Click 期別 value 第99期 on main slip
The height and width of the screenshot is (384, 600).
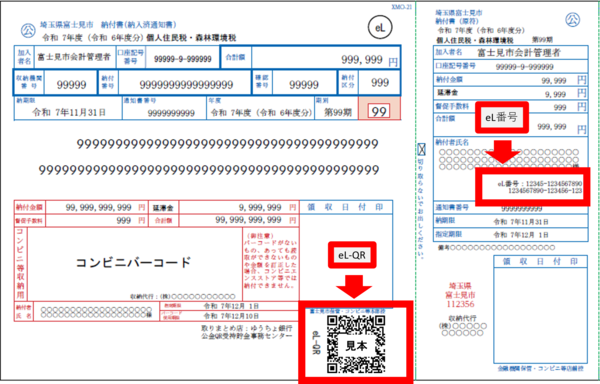tap(338, 112)
